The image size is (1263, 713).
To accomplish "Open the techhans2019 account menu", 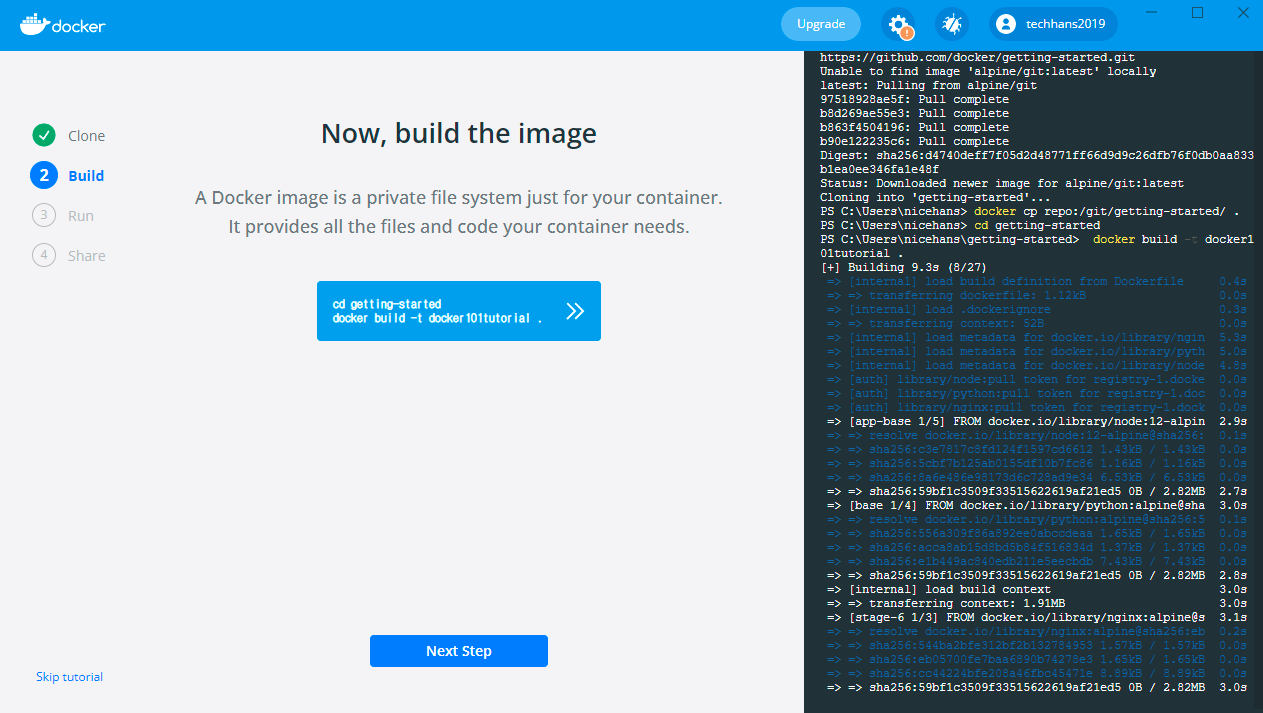I will tap(1054, 24).
